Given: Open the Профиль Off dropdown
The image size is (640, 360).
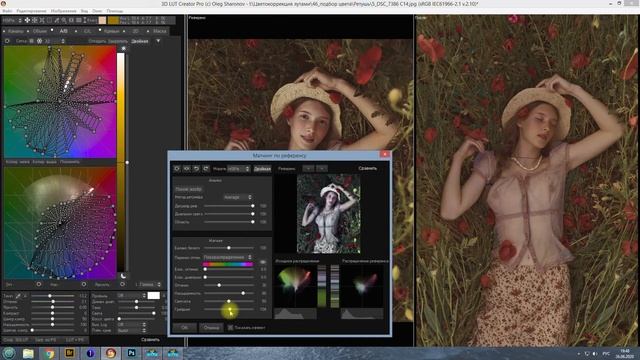Looking at the screenshot, I should (x=131, y=296).
